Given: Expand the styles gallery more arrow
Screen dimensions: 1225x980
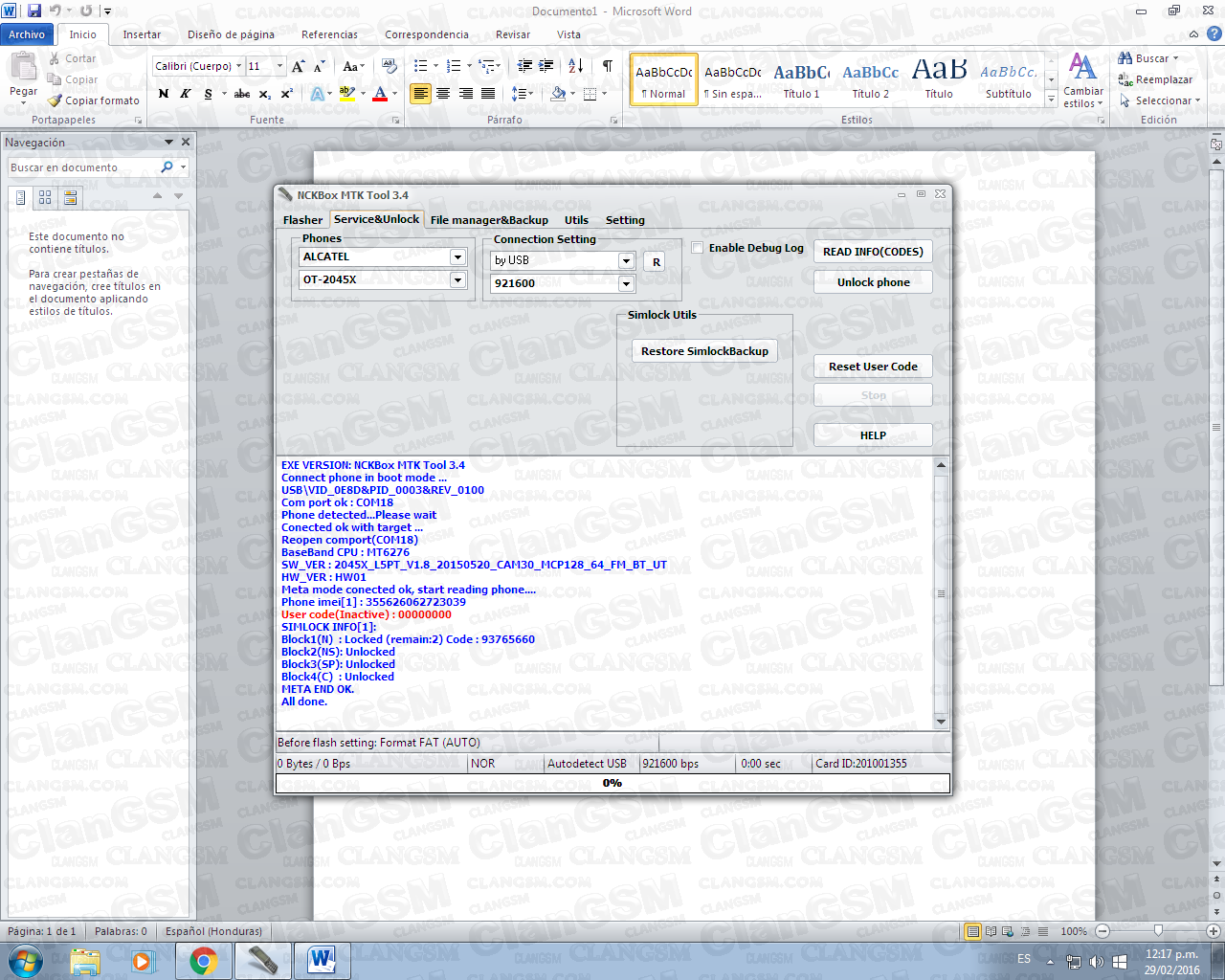Looking at the screenshot, I should 1051,99.
